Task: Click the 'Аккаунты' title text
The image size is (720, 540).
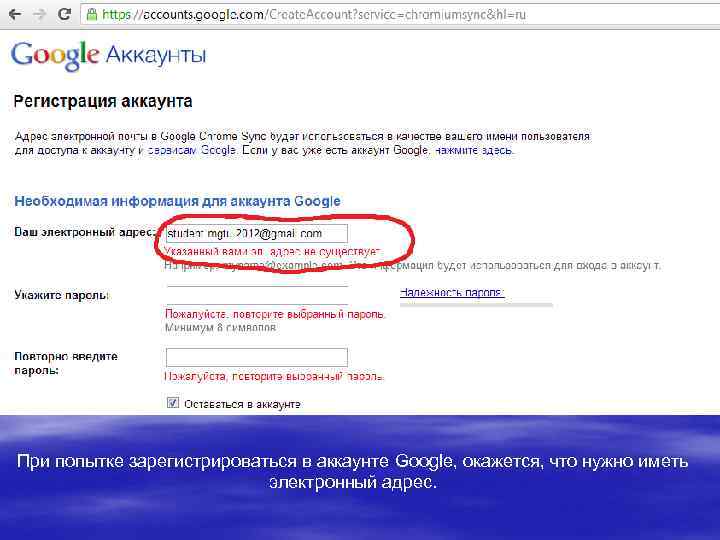Action: point(156,55)
